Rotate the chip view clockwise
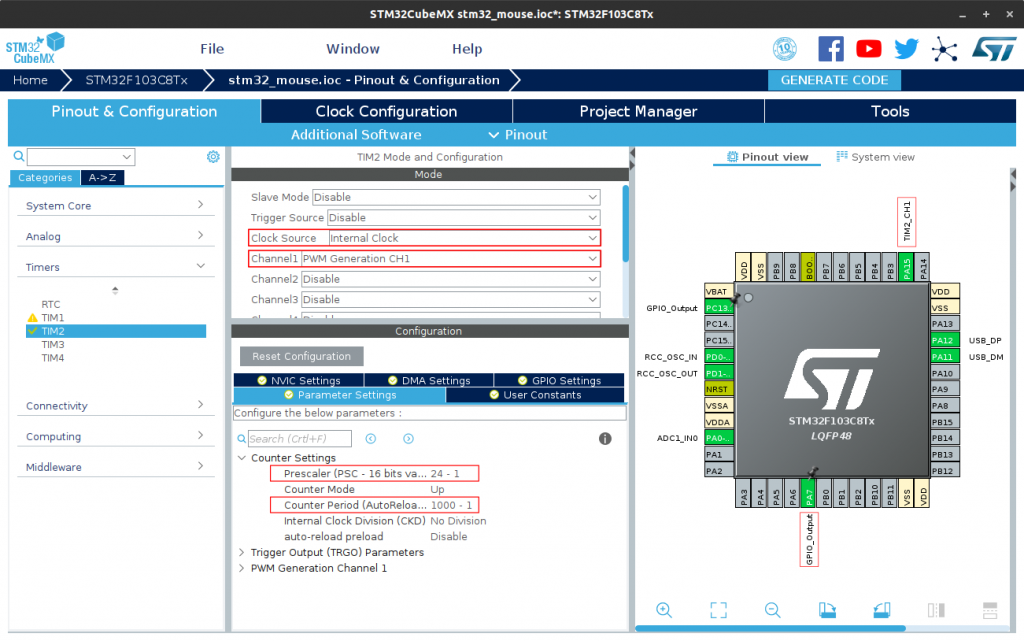 point(827,610)
